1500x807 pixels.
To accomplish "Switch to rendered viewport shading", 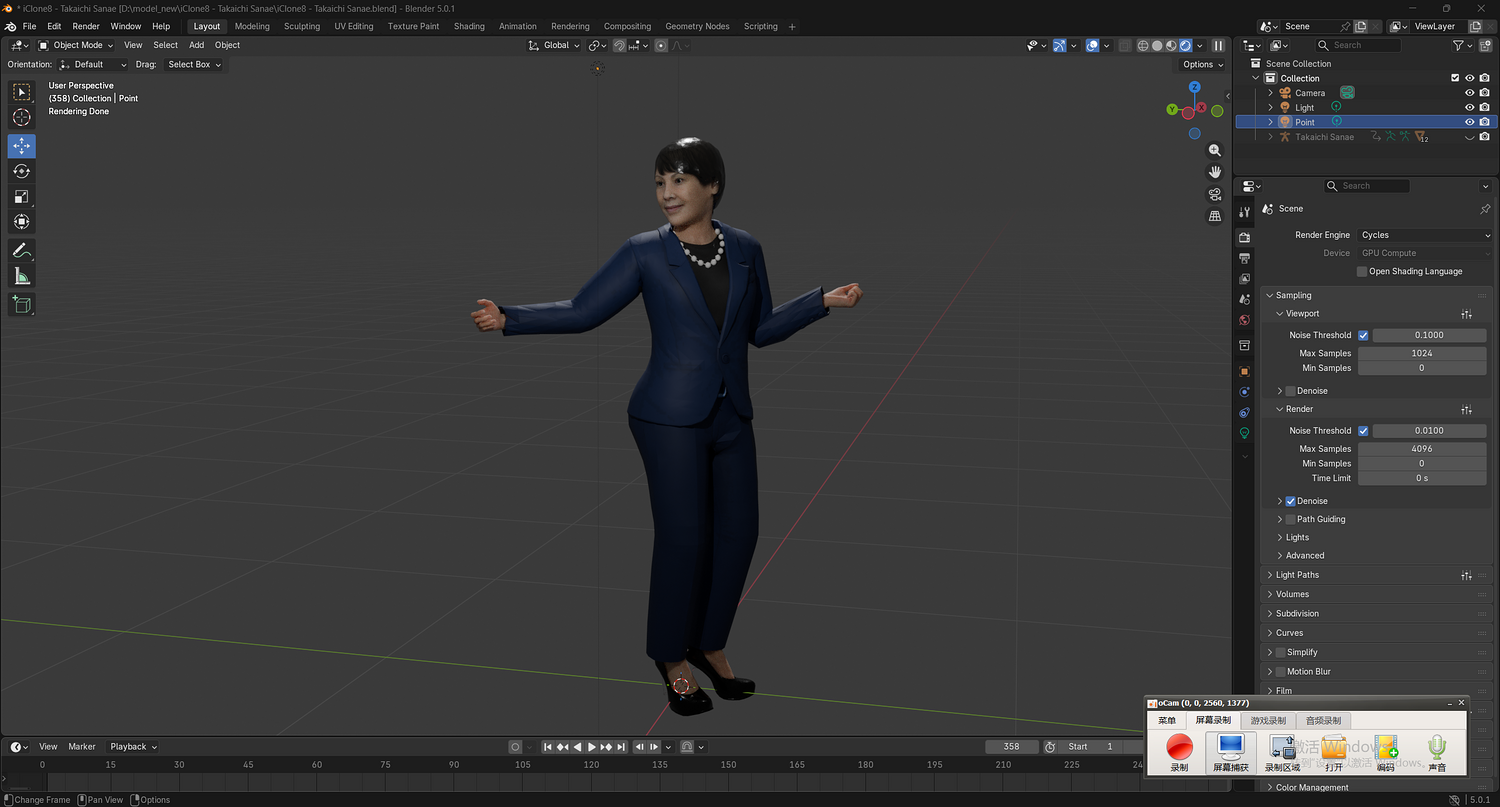I will pos(1185,45).
